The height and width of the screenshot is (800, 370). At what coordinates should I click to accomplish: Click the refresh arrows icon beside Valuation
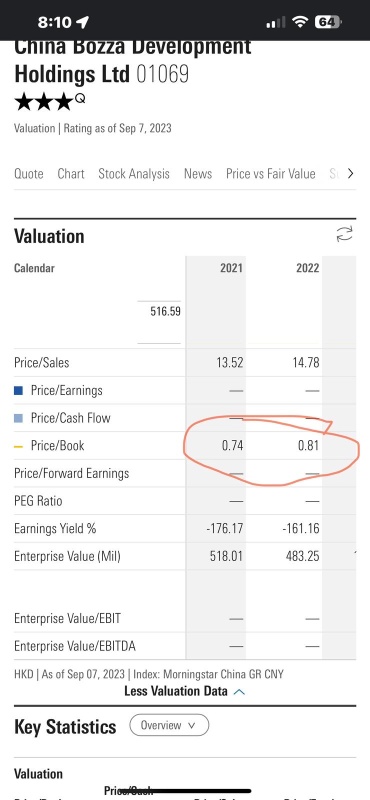click(344, 235)
